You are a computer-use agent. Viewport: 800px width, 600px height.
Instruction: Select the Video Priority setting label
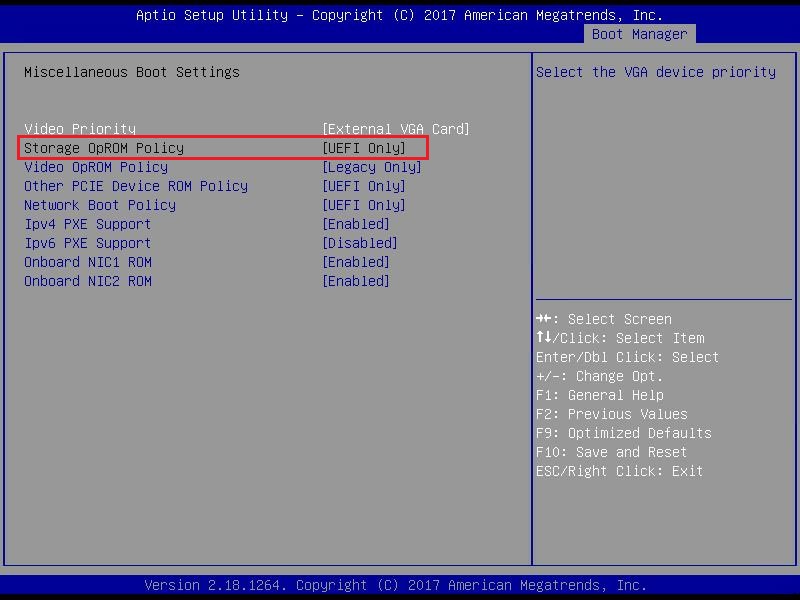pyautogui.click(x=80, y=129)
